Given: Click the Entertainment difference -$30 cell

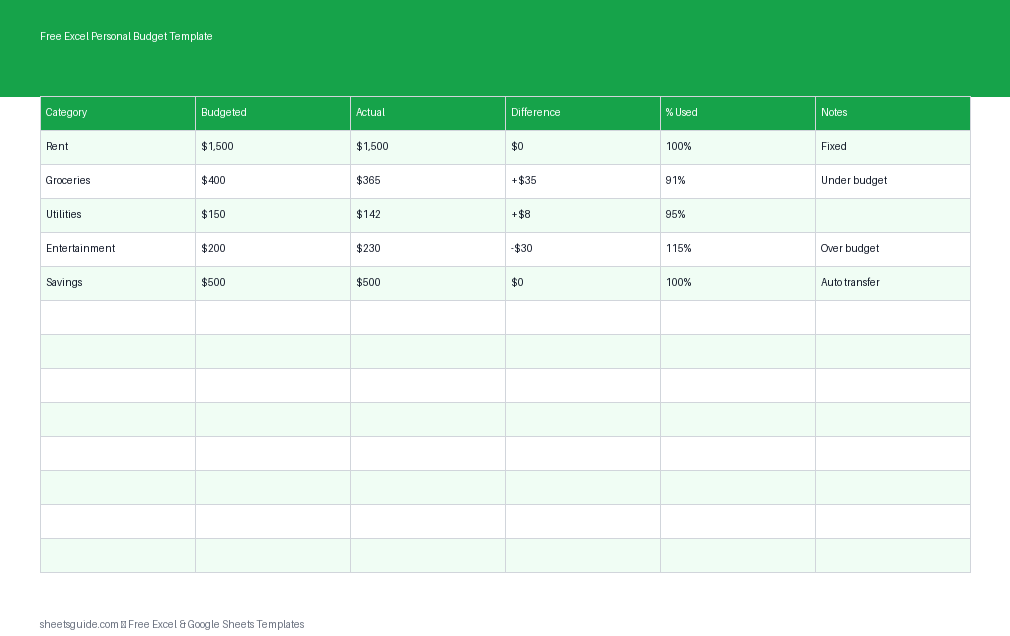Looking at the screenshot, I should 583,249.
